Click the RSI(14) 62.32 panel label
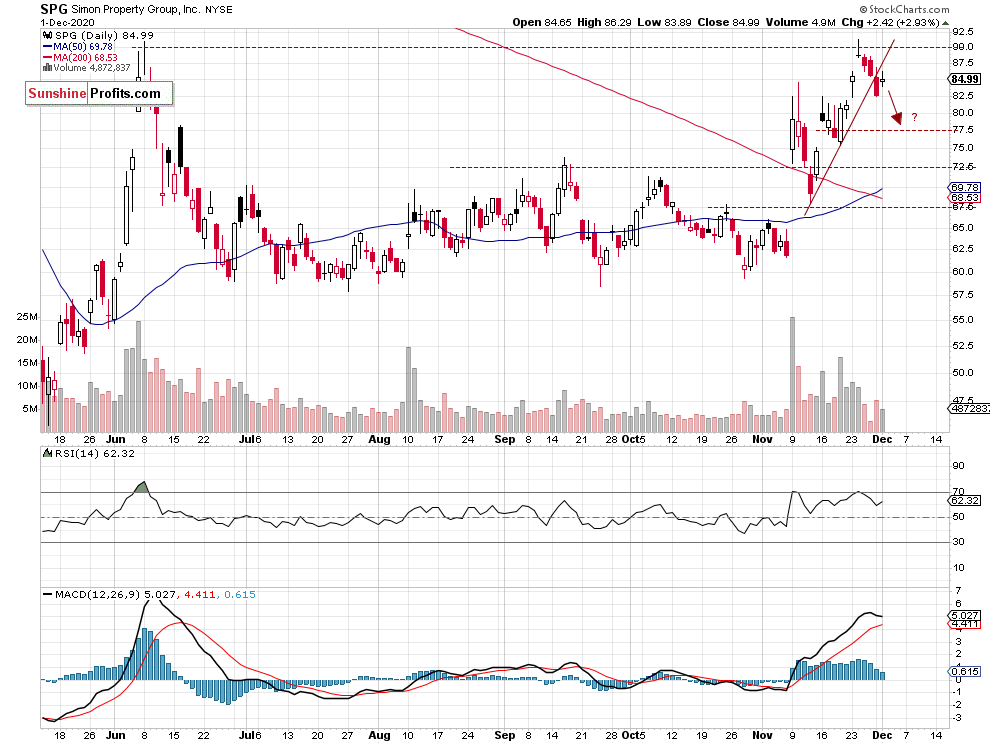Viewport: 990px width, 744px height. coord(95,453)
